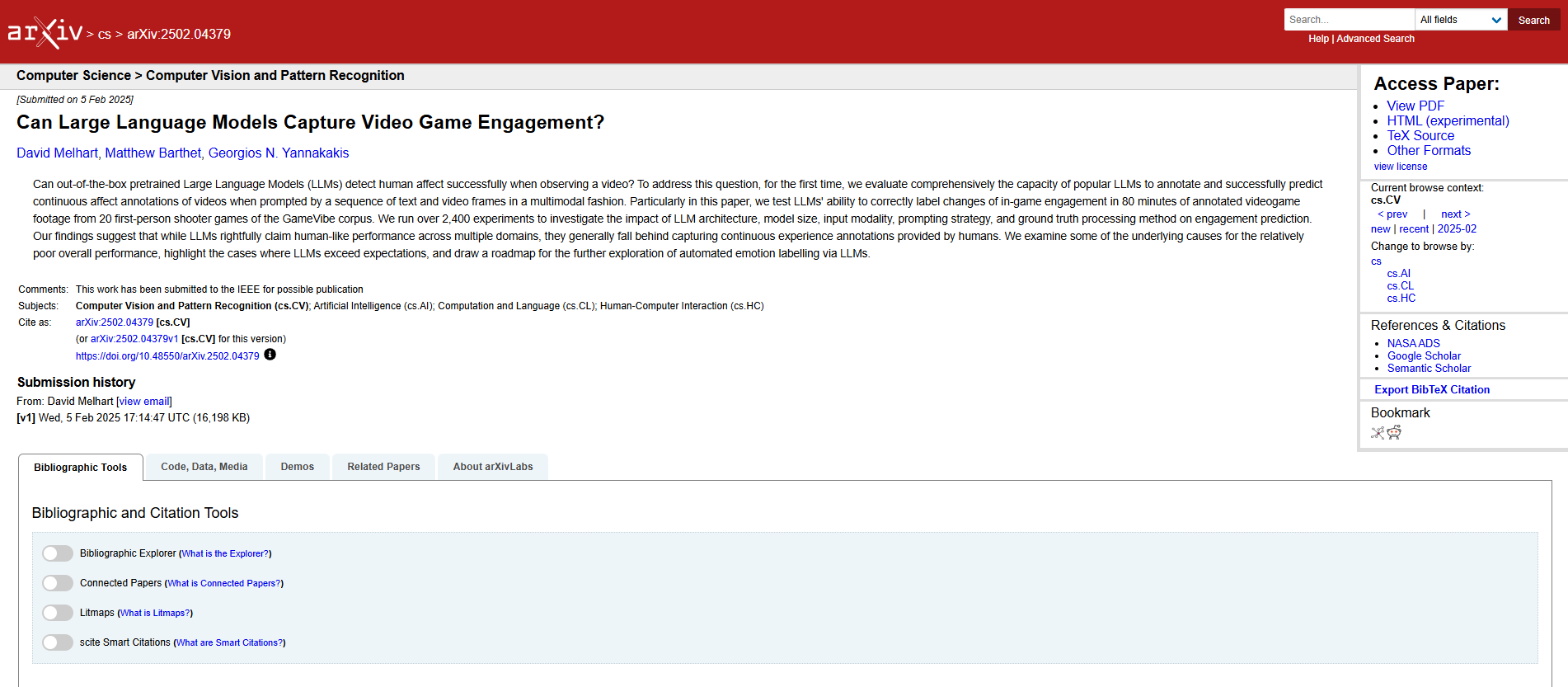Toggle scite Smart Citations on
Screen dimensions: 1568x687
(57, 642)
